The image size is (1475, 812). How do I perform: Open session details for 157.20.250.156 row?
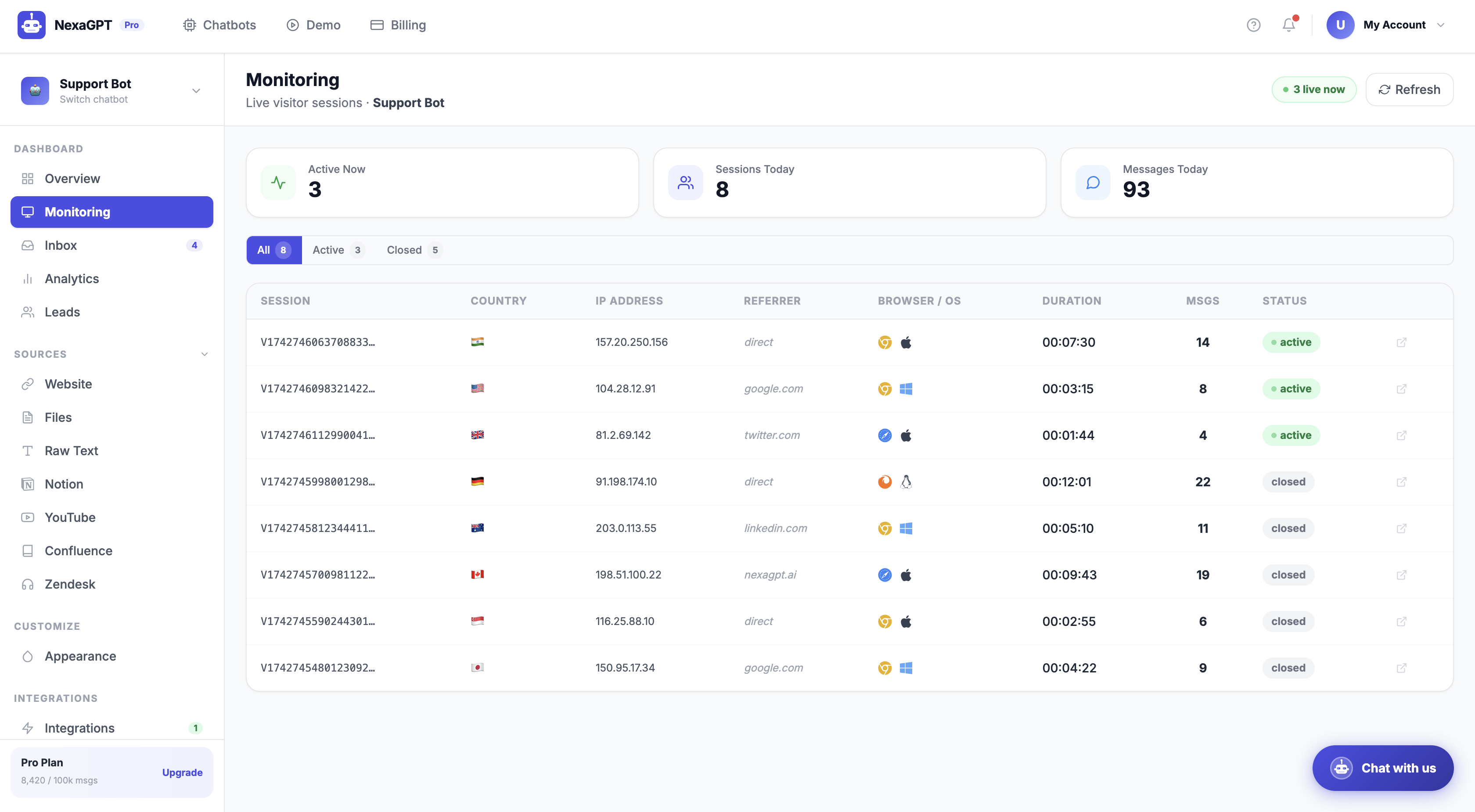click(x=1401, y=342)
